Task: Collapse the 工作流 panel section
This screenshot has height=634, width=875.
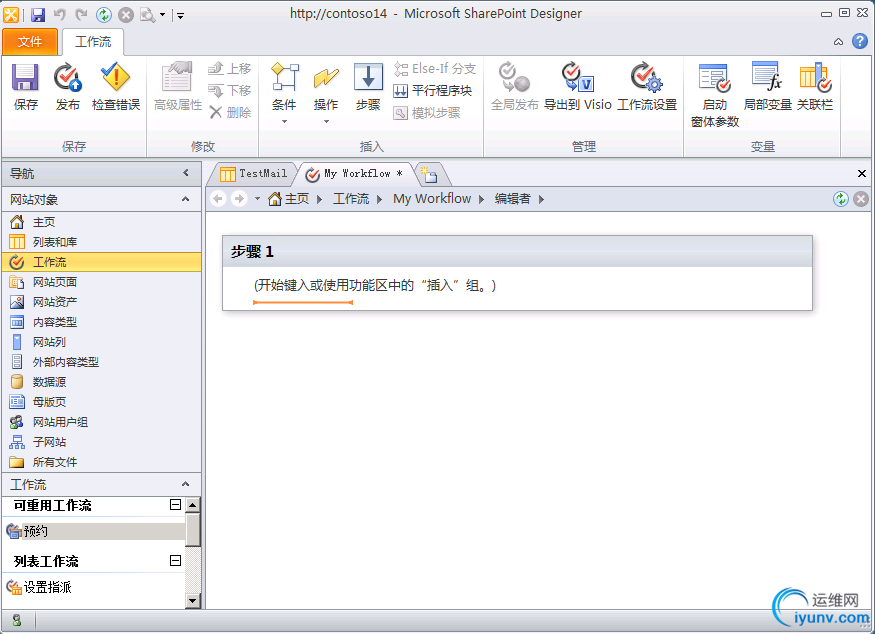Action: 185,484
